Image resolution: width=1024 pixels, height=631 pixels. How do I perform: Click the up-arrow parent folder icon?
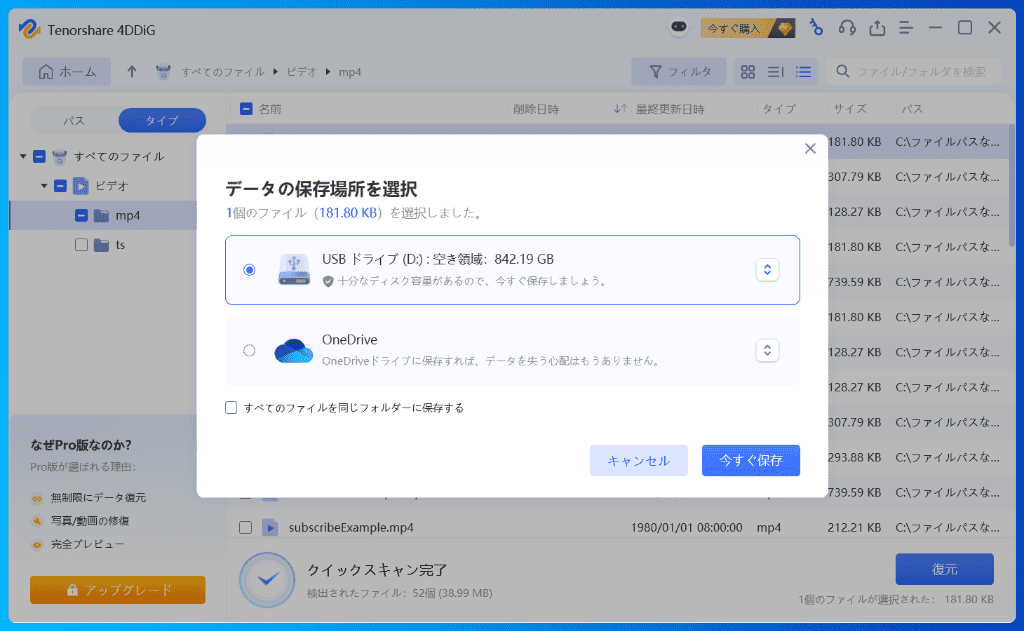click(x=132, y=71)
